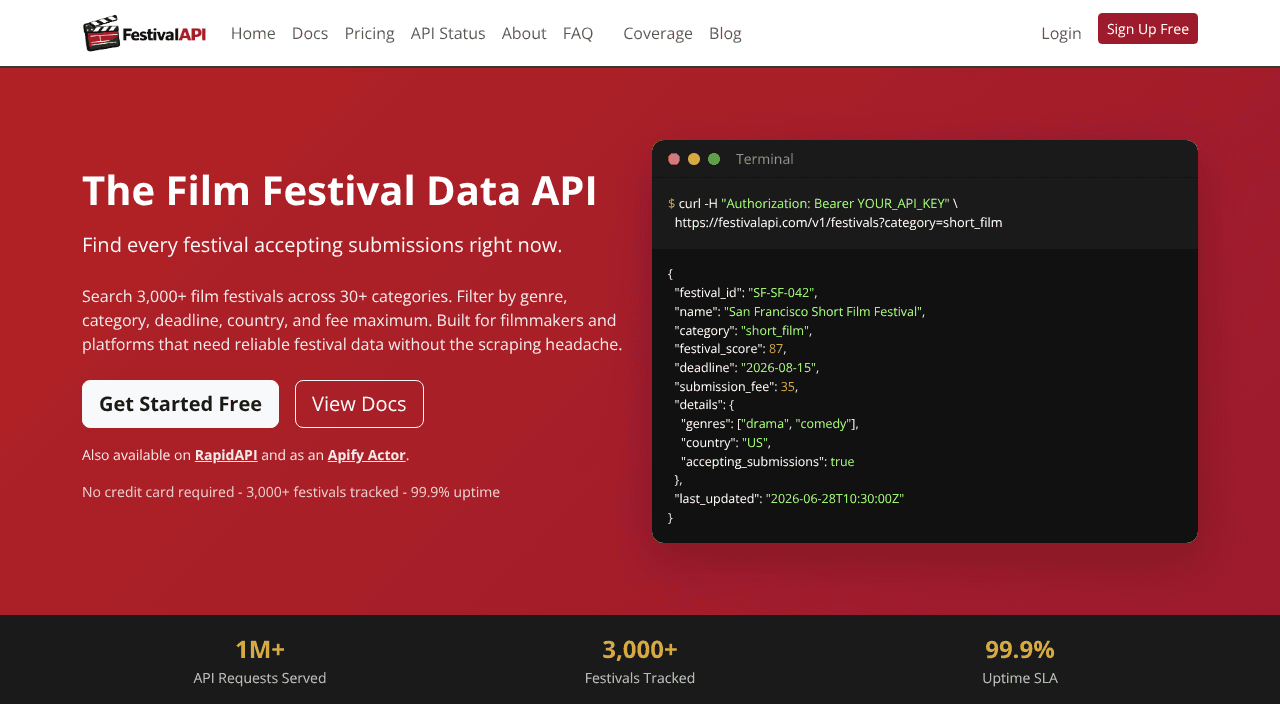Click the submission_fee value 35

point(788,386)
